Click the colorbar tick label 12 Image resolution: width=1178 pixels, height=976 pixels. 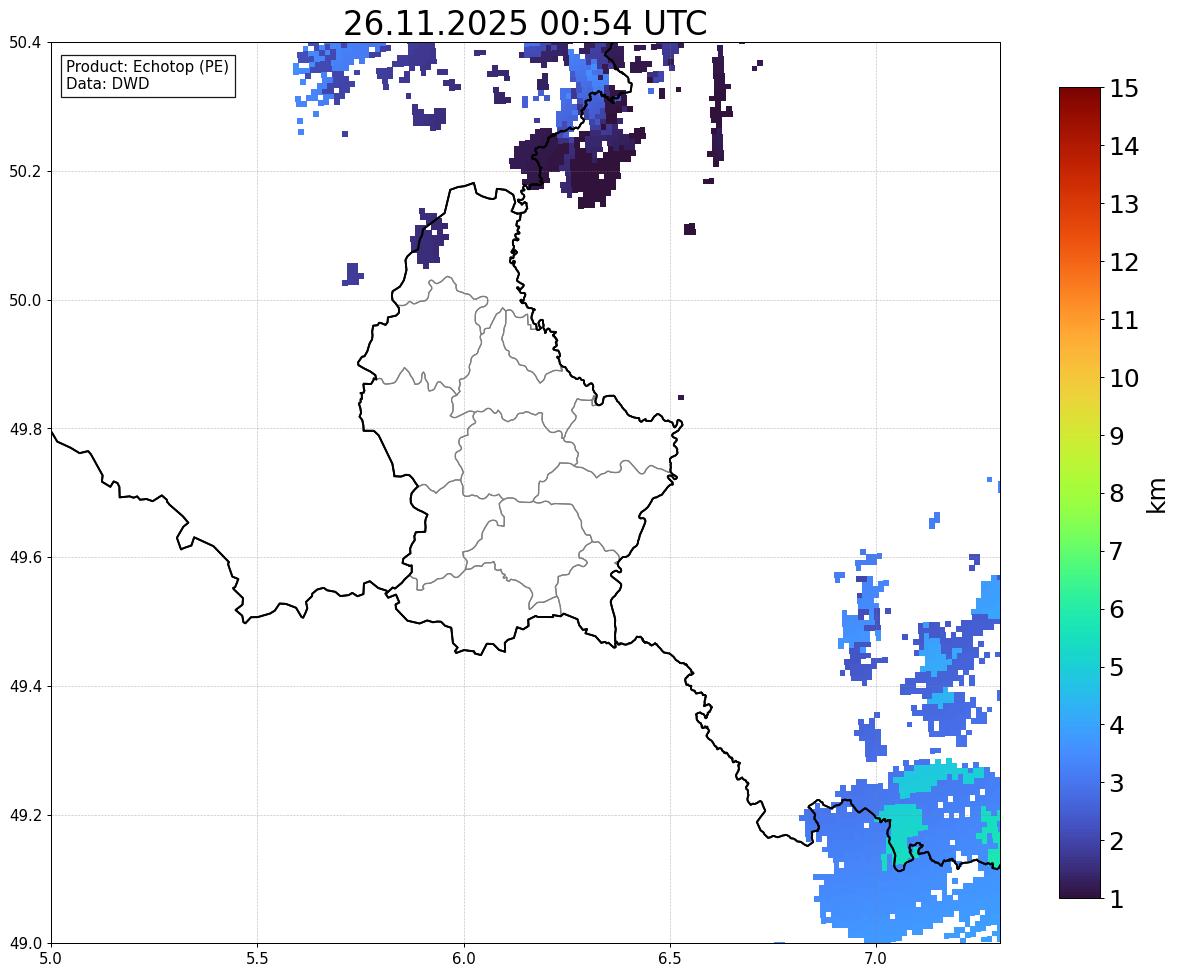[x=1124, y=262]
